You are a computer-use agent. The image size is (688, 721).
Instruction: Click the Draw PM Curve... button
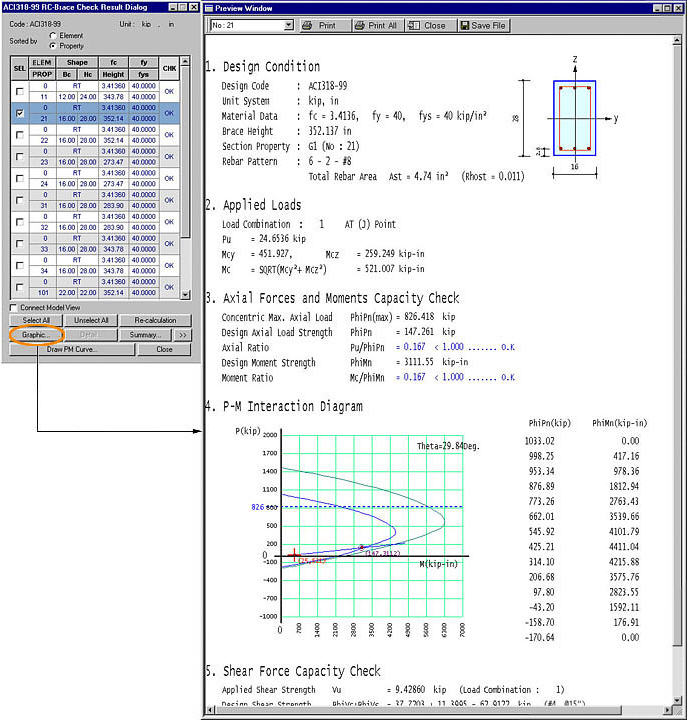[73, 349]
